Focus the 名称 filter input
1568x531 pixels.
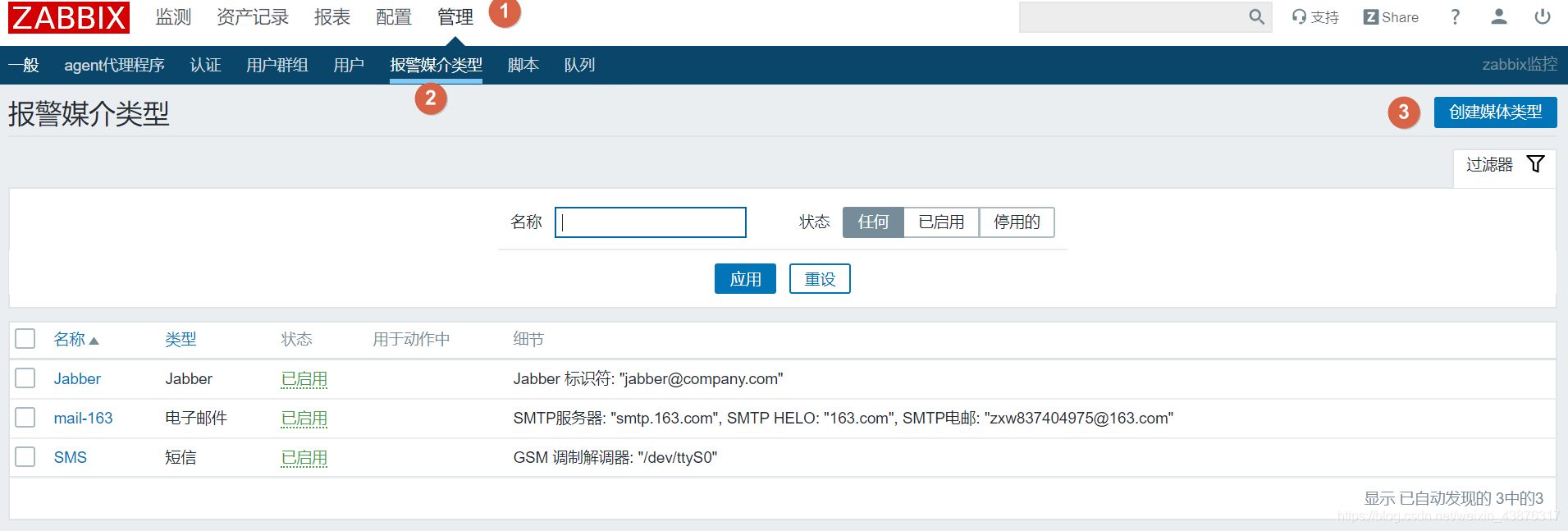(x=651, y=222)
